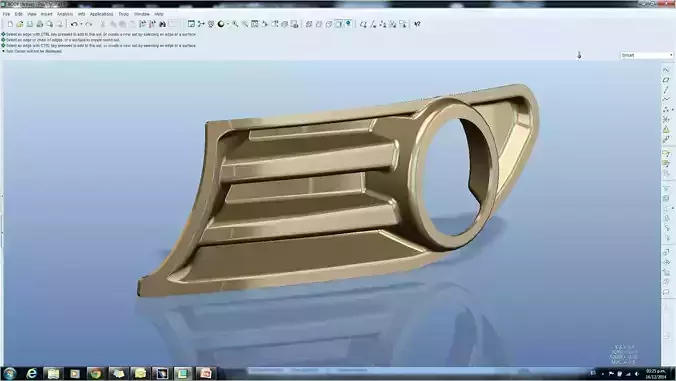Toggle the Spin Center display
Image resolution: width=676 pixels, height=381 pixels.
(x=201, y=24)
